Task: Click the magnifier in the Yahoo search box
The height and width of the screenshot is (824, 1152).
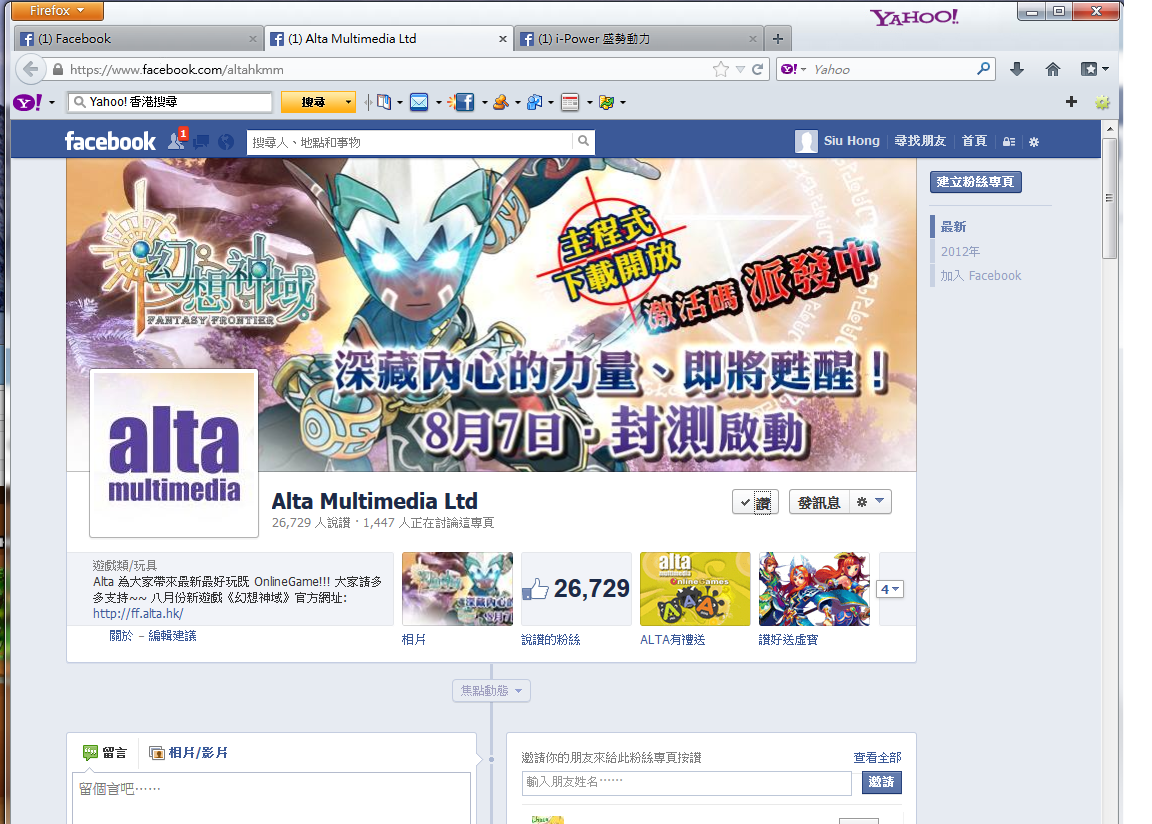Action: click(984, 69)
